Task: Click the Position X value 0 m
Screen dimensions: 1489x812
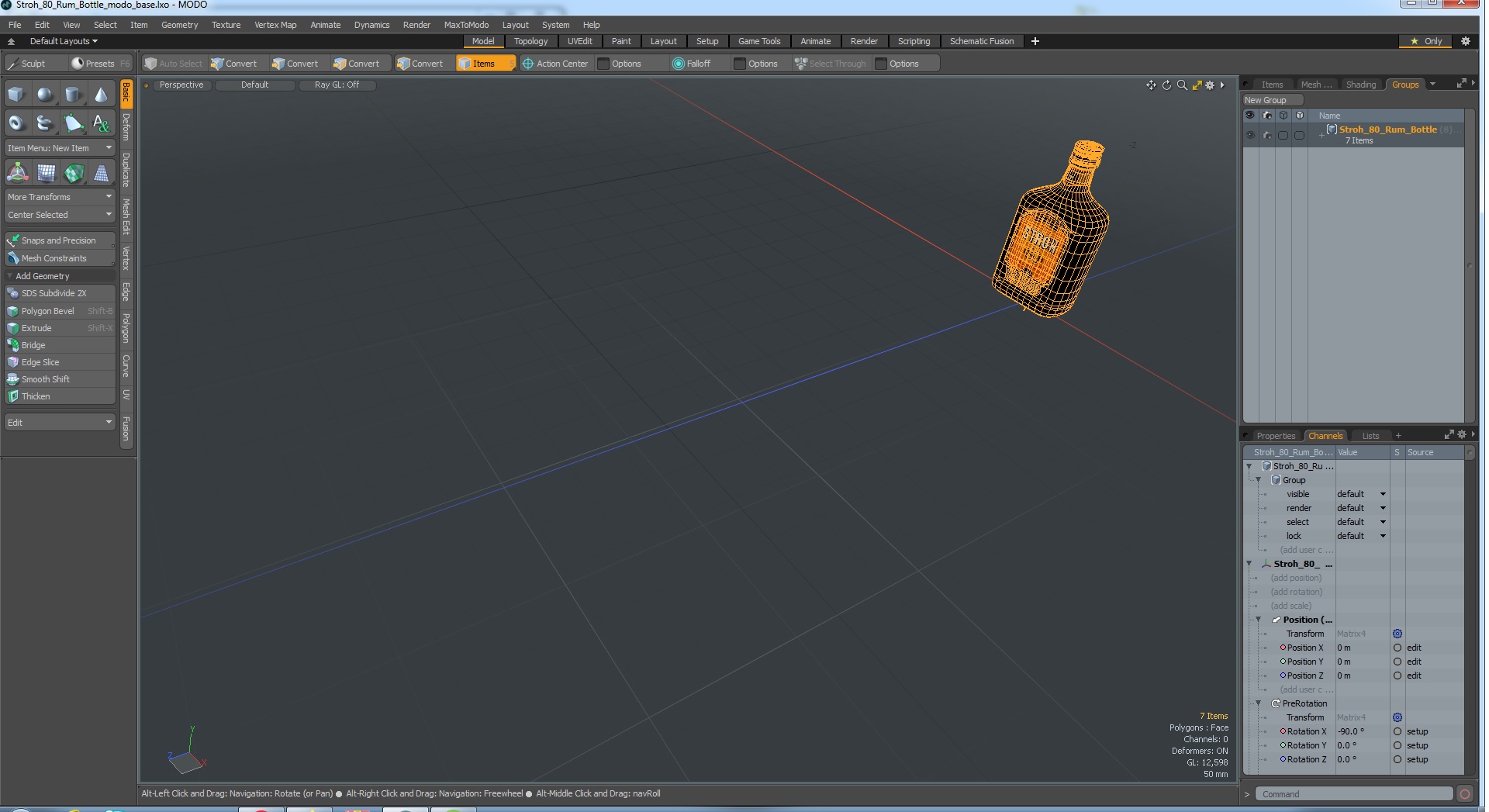Action: click(1361, 648)
